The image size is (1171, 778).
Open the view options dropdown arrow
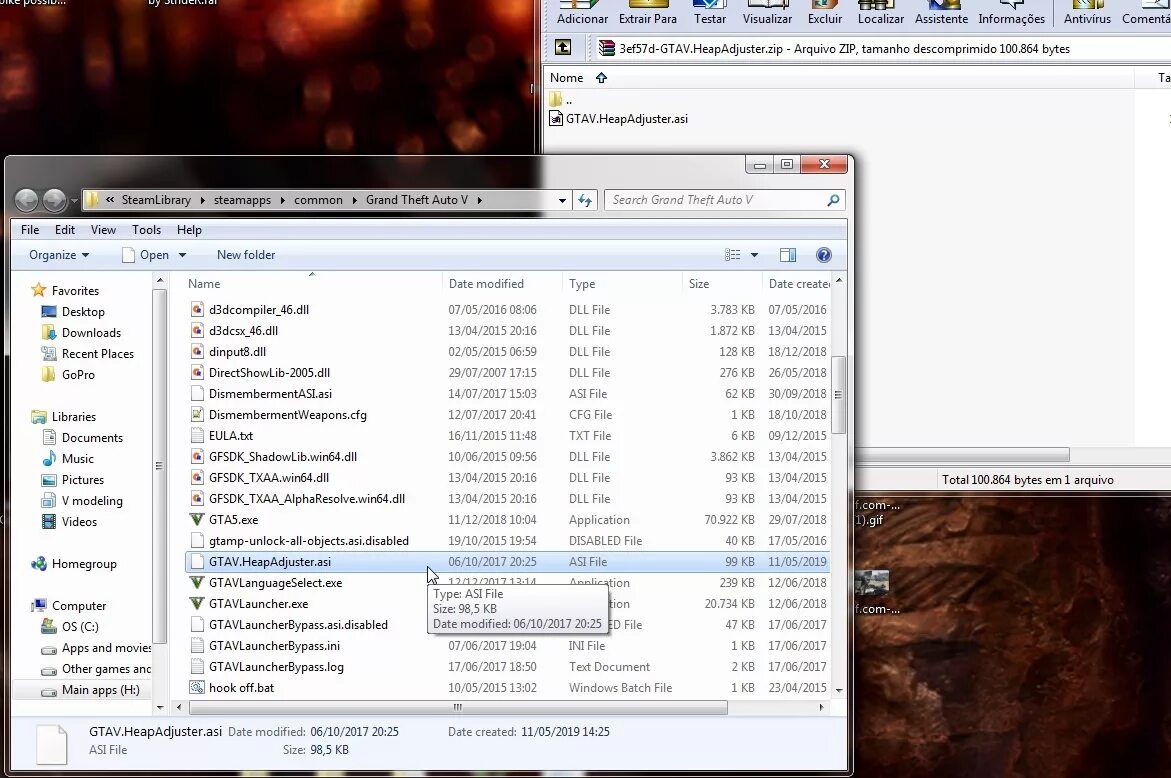point(754,255)
